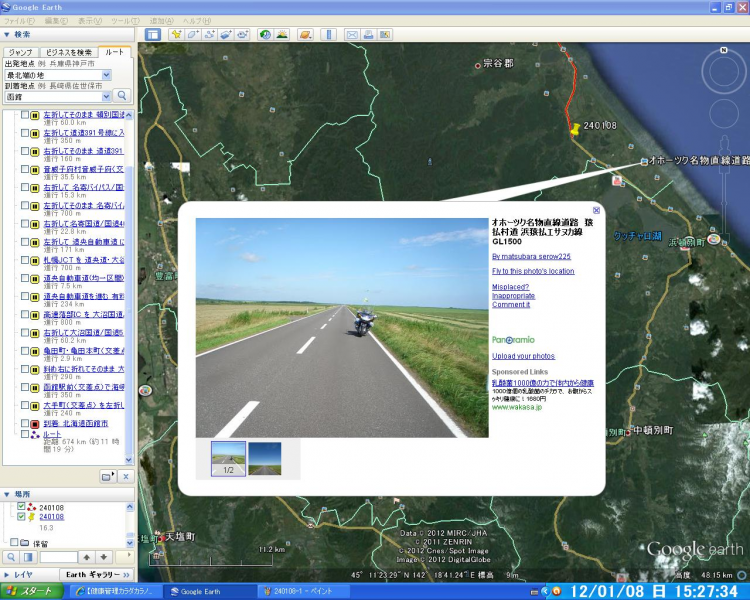
Task: Select the Add Polygon tool
Action: point(193,34)
